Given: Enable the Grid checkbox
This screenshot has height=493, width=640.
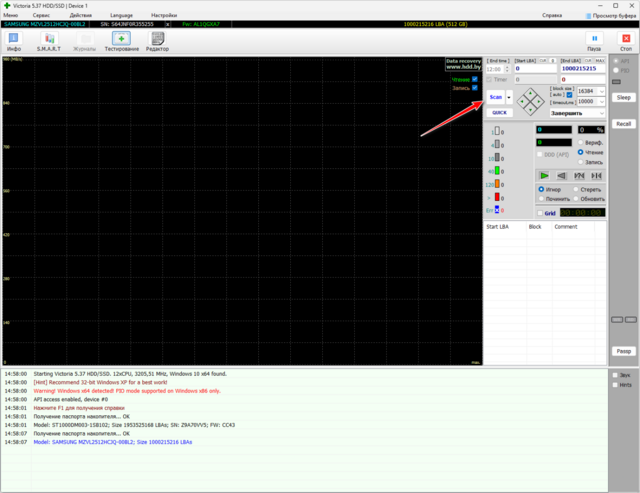Looking at the screenshot, I should point(539,212).
